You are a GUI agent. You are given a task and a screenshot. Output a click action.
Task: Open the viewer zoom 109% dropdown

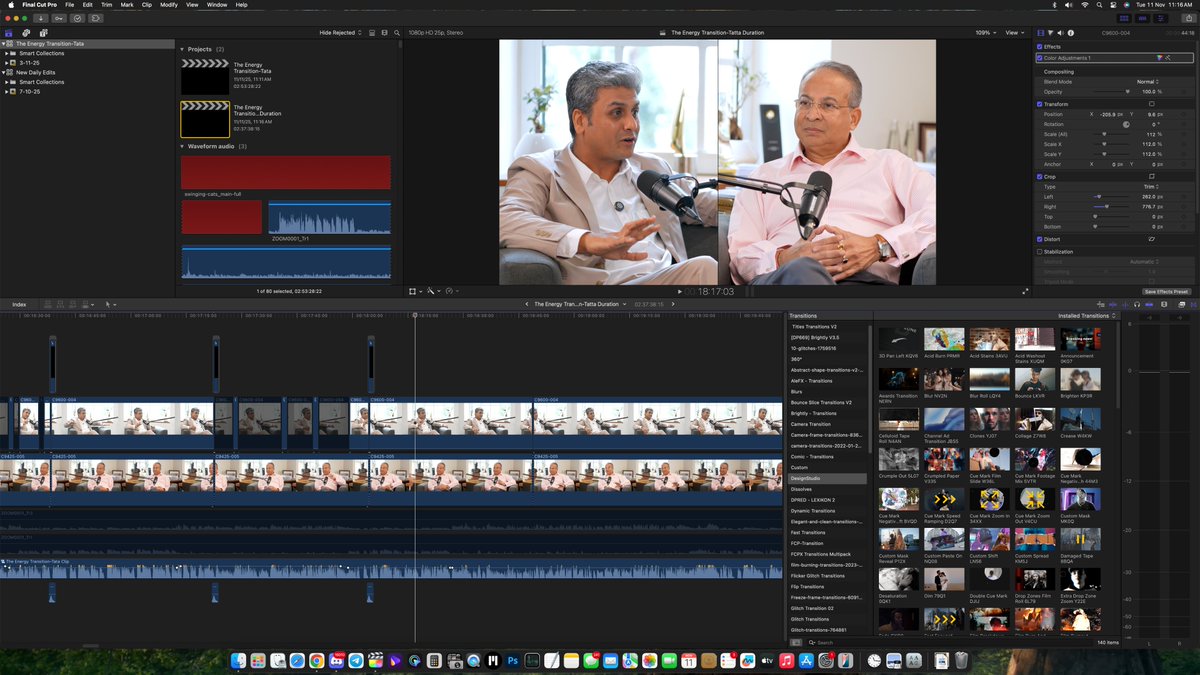coord(984,33)
